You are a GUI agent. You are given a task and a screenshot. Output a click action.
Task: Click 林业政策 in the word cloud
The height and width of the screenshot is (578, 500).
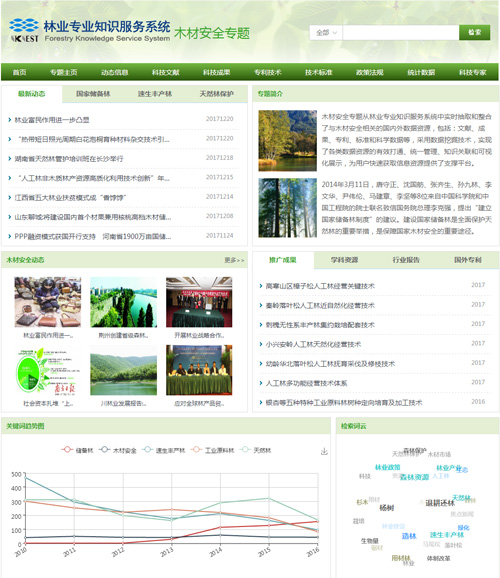388,467
